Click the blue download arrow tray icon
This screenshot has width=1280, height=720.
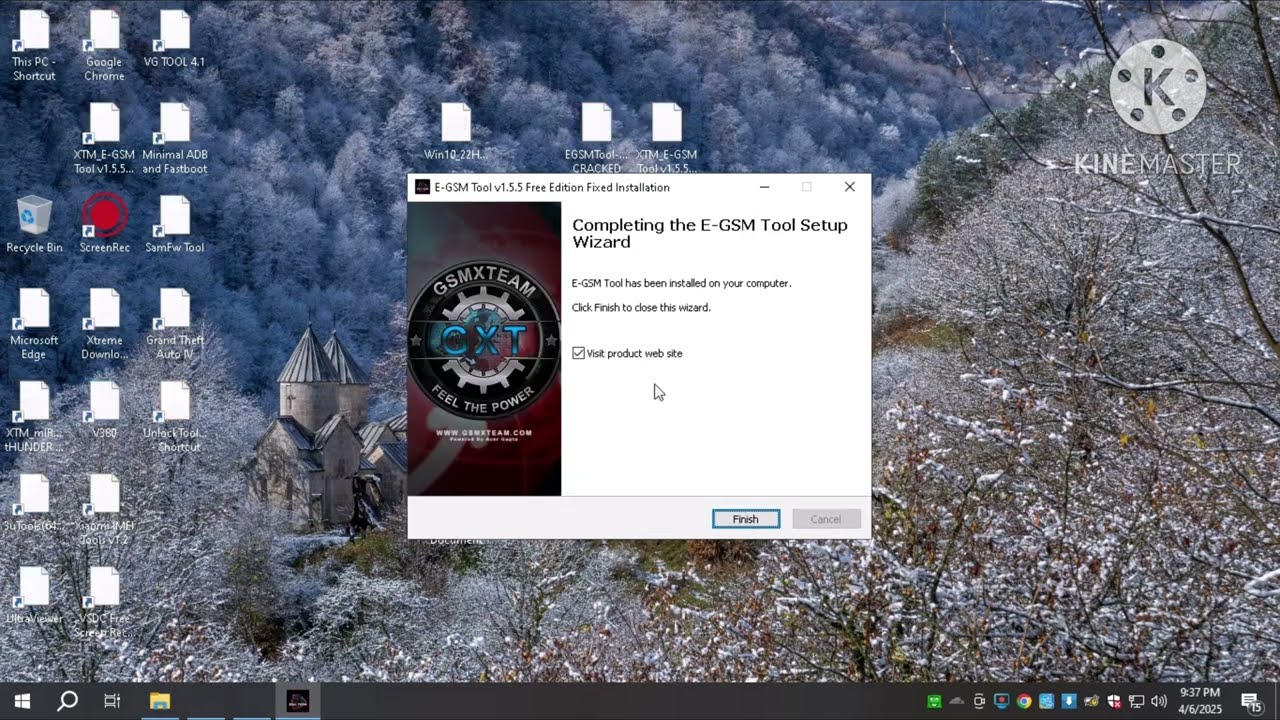(1069, 701)
